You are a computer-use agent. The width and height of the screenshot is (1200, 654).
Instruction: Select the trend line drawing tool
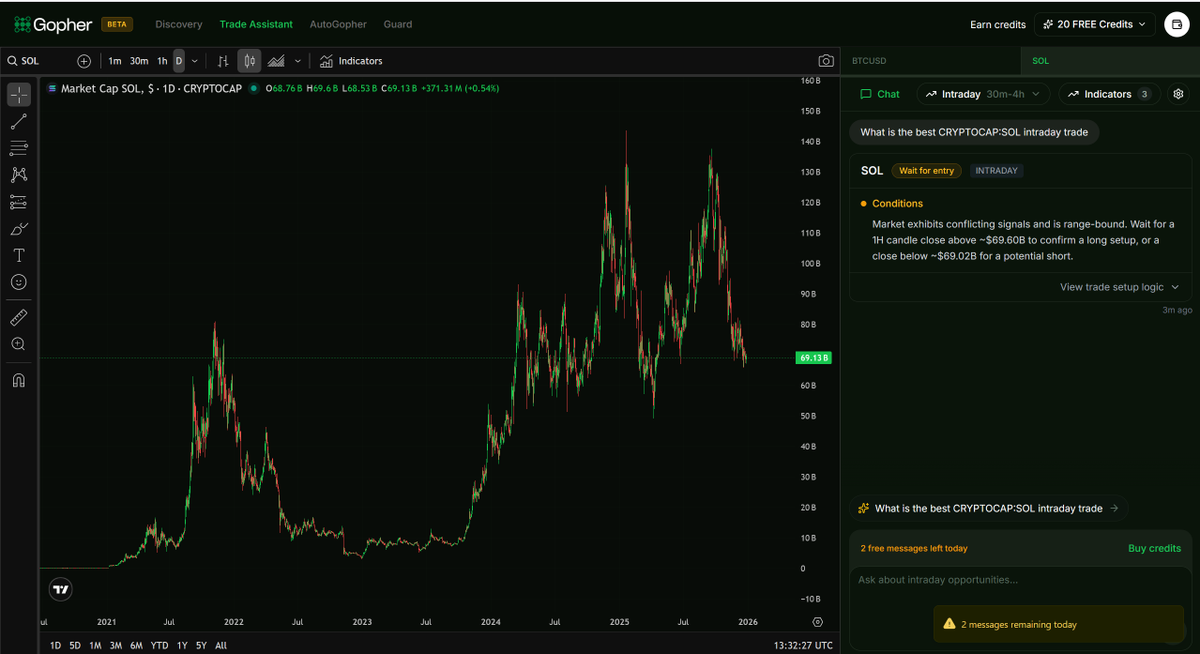[18, 121]
